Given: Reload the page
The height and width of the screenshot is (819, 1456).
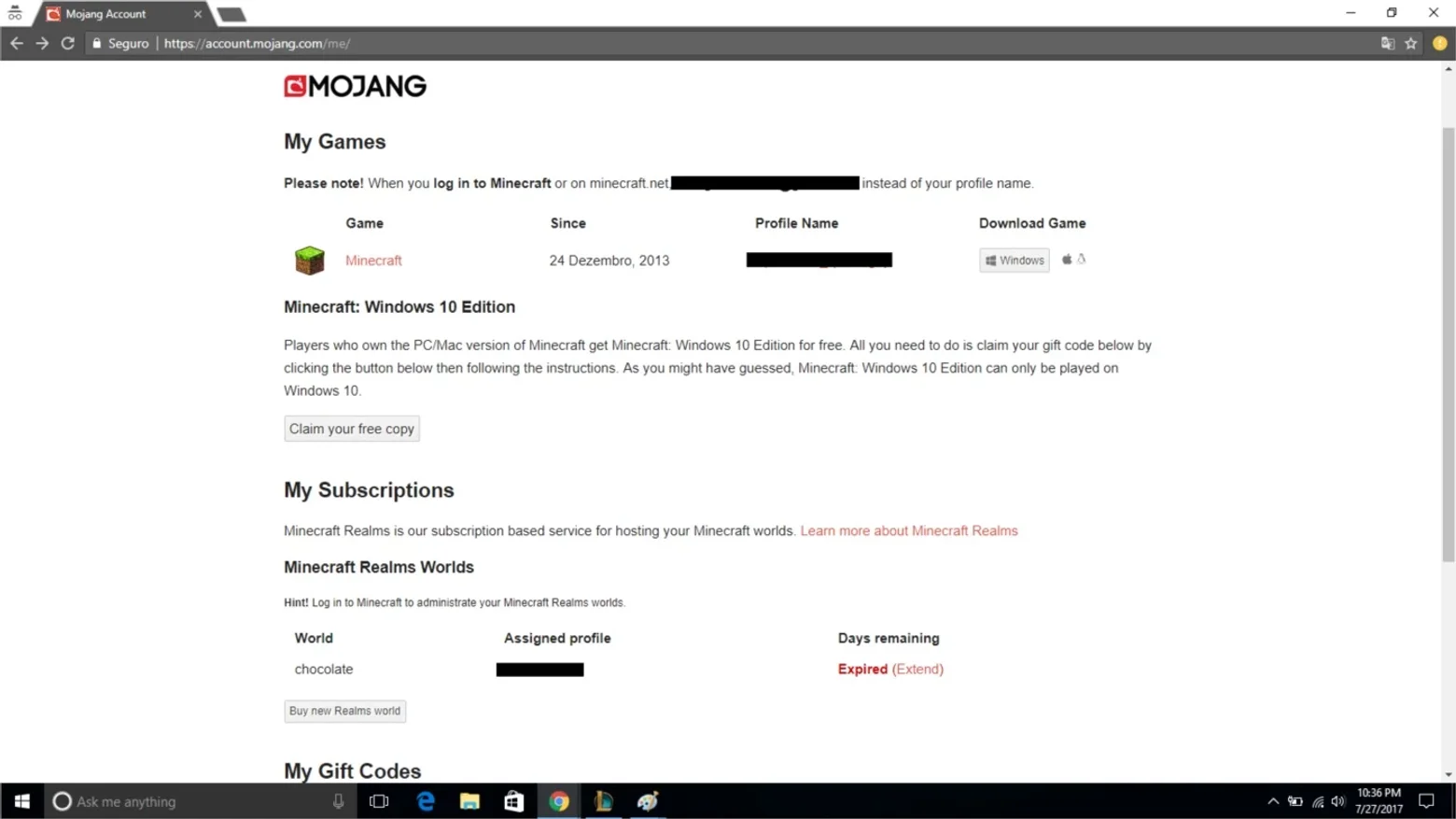Looking at the screenshot, I should [x=67, y=43].
